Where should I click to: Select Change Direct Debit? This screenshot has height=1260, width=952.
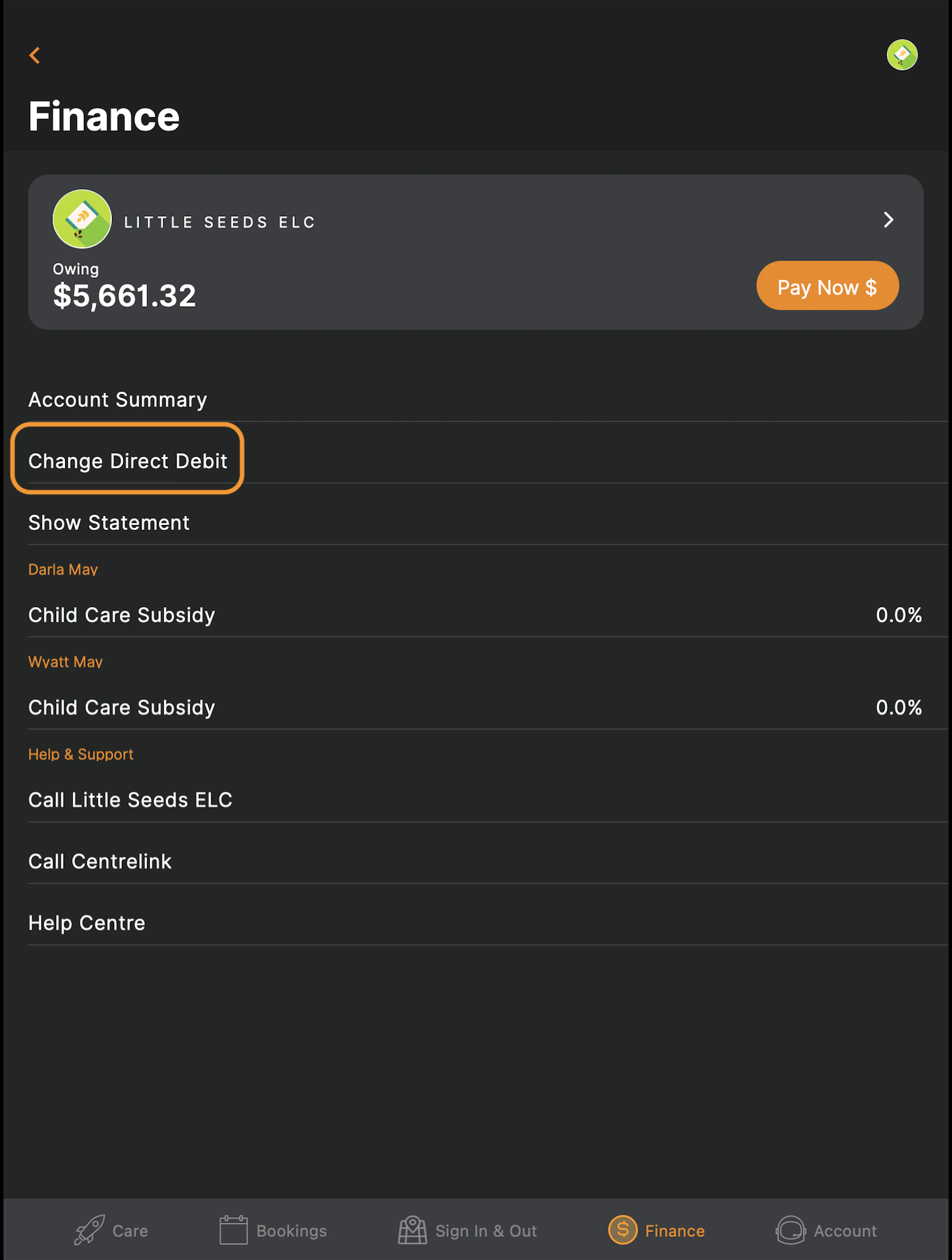click(x=128, y=461)
